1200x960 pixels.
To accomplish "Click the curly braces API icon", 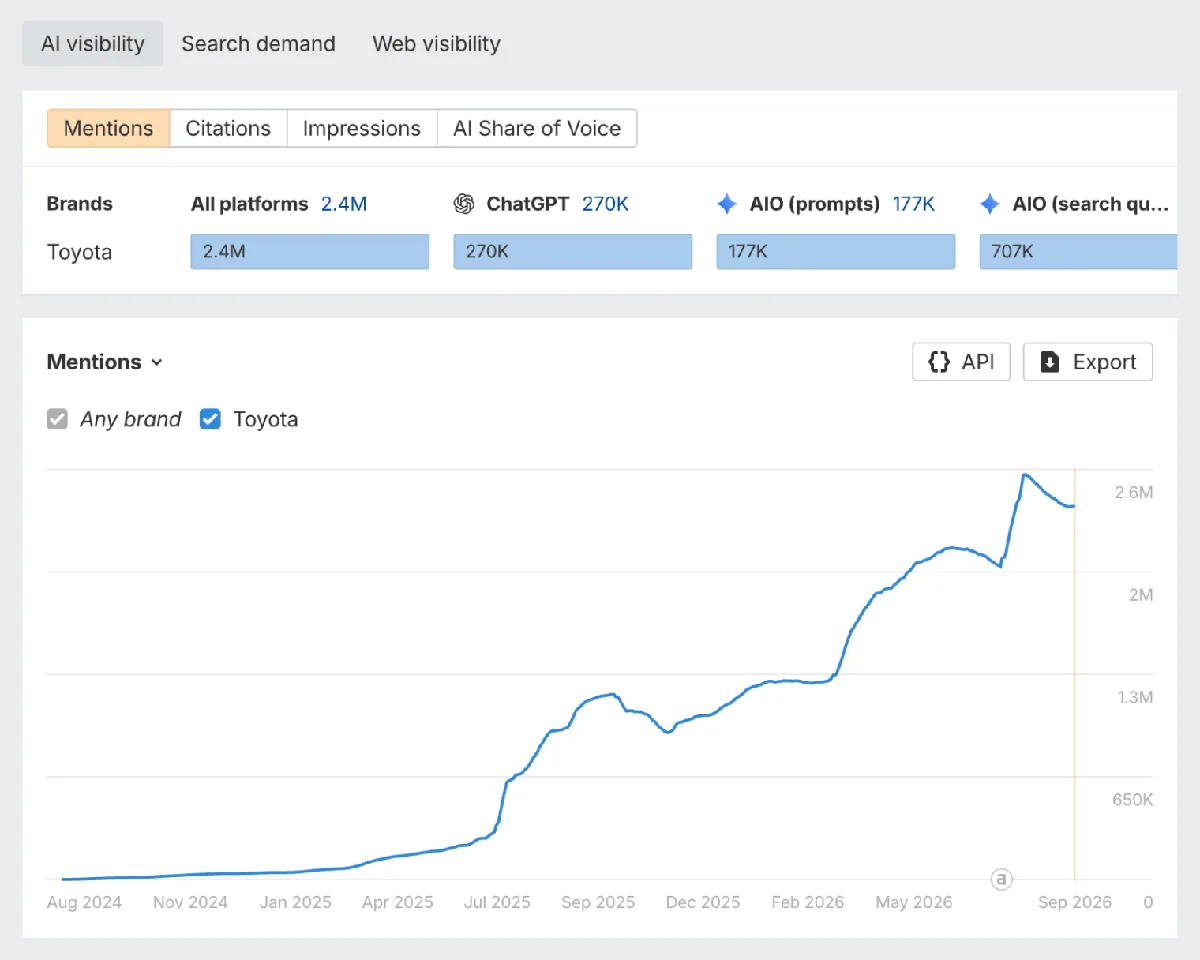I will [939, 362].
